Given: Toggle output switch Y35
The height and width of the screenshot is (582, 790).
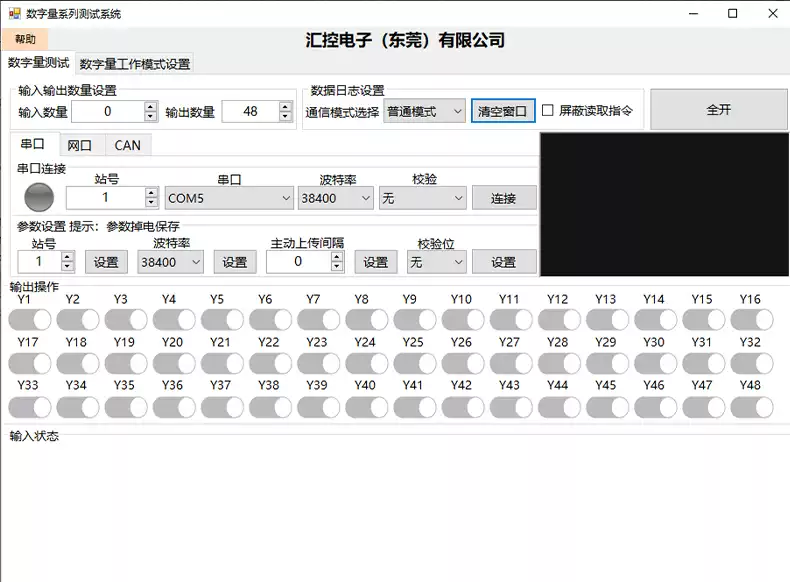Looking at the screenshot, I should click(x=126, y=407).
